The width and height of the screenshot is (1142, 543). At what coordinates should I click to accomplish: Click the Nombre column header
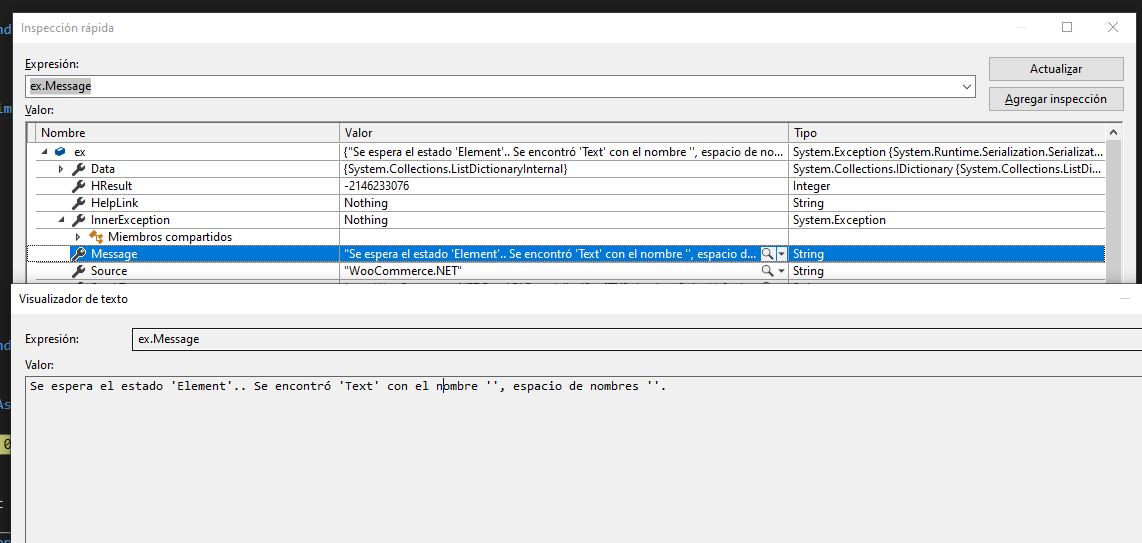coord(188,133)
